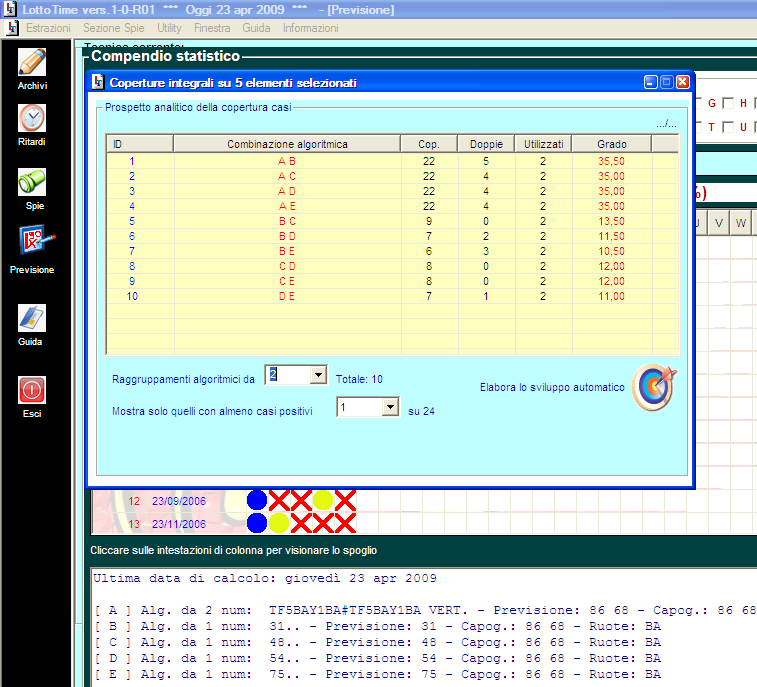Select the Spie flashlight icon
757x687 pixels.
pos(32,182)
